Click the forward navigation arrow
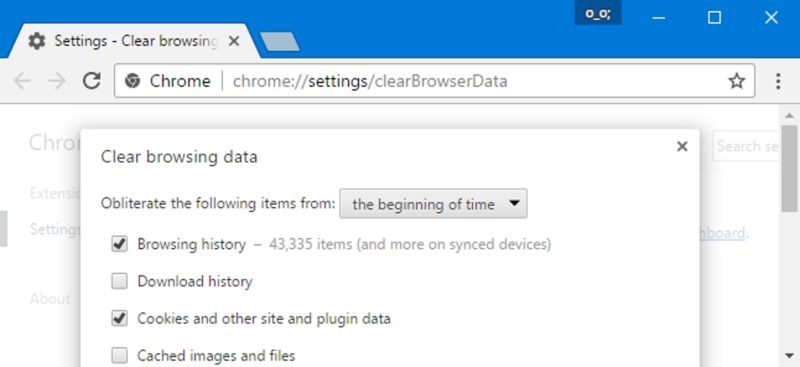This screenshot has height=367, width=800. tap(57, 81)
